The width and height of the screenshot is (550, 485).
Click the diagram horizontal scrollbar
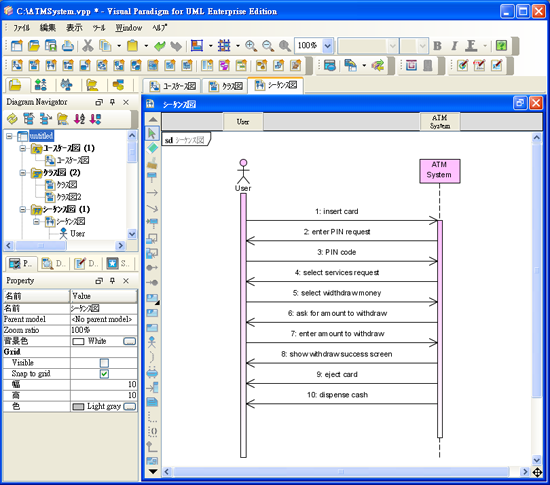point(341,472)
